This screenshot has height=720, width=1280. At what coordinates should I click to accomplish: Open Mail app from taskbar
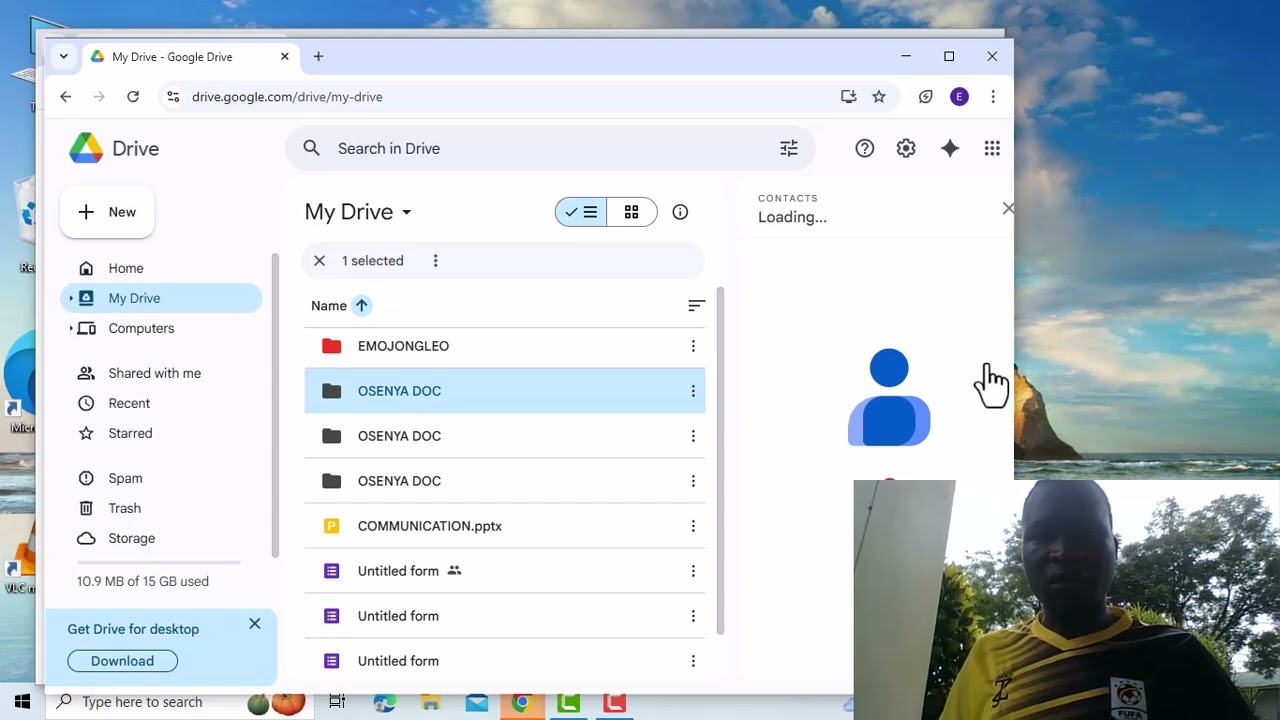tap(476, 703)
